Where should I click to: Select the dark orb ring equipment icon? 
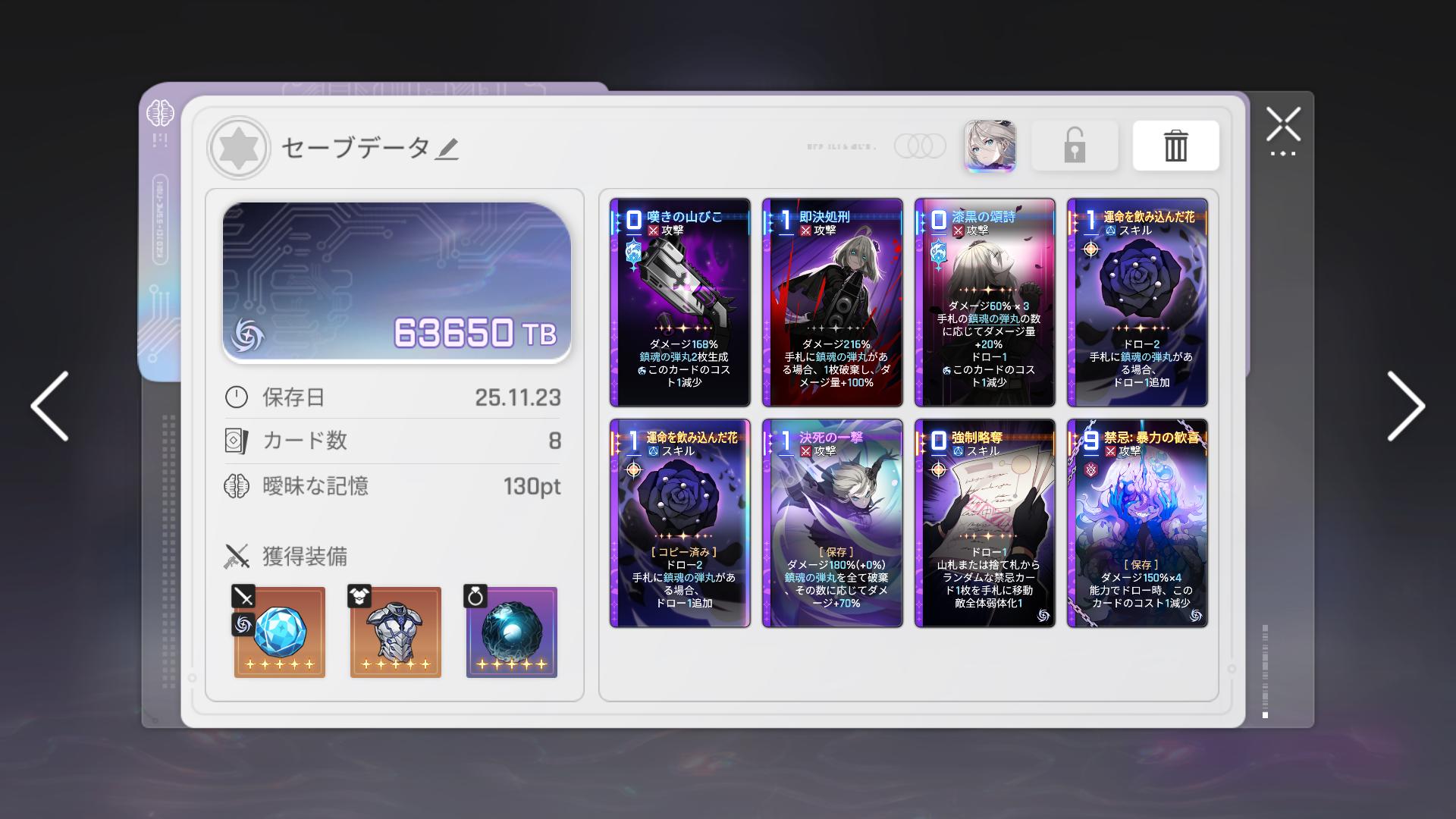(511, 632)
